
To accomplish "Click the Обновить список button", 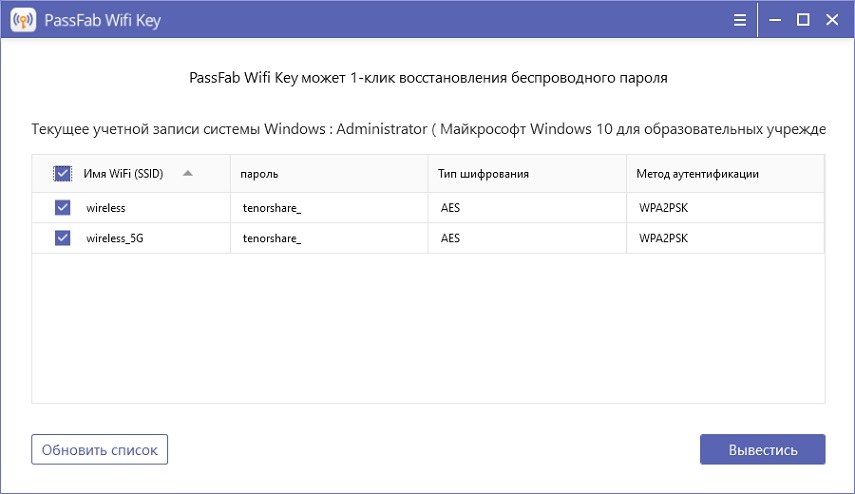I will tap(99, 449).
